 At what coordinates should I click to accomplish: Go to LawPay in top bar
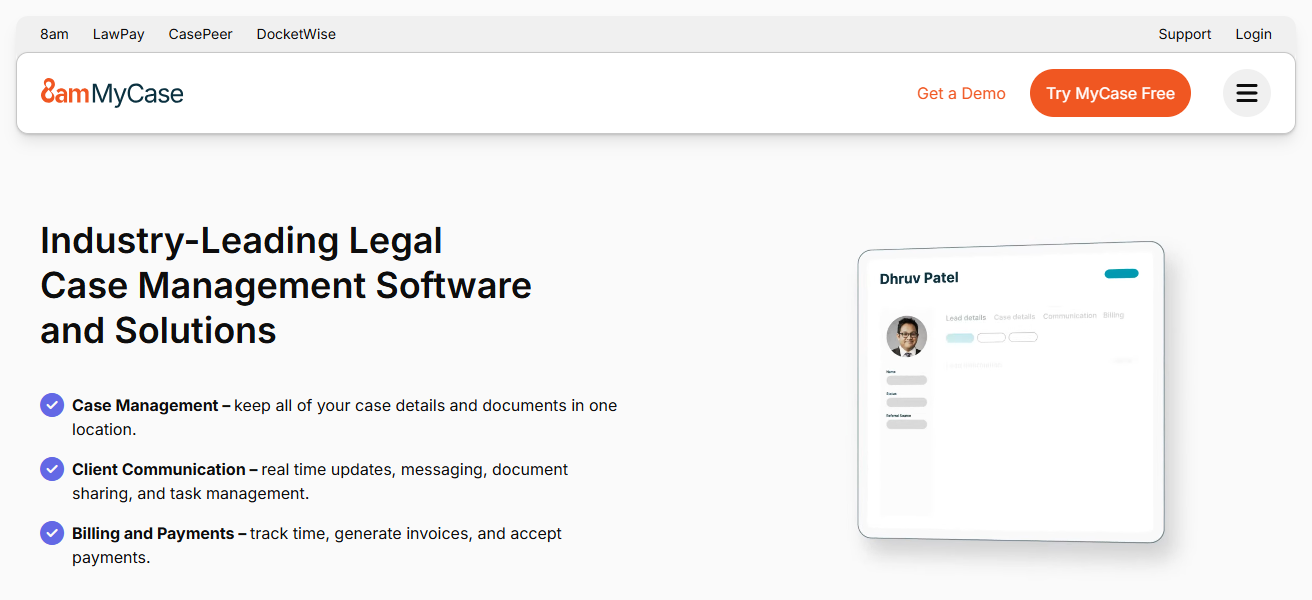pyautogui.click(x=118, y=34)
